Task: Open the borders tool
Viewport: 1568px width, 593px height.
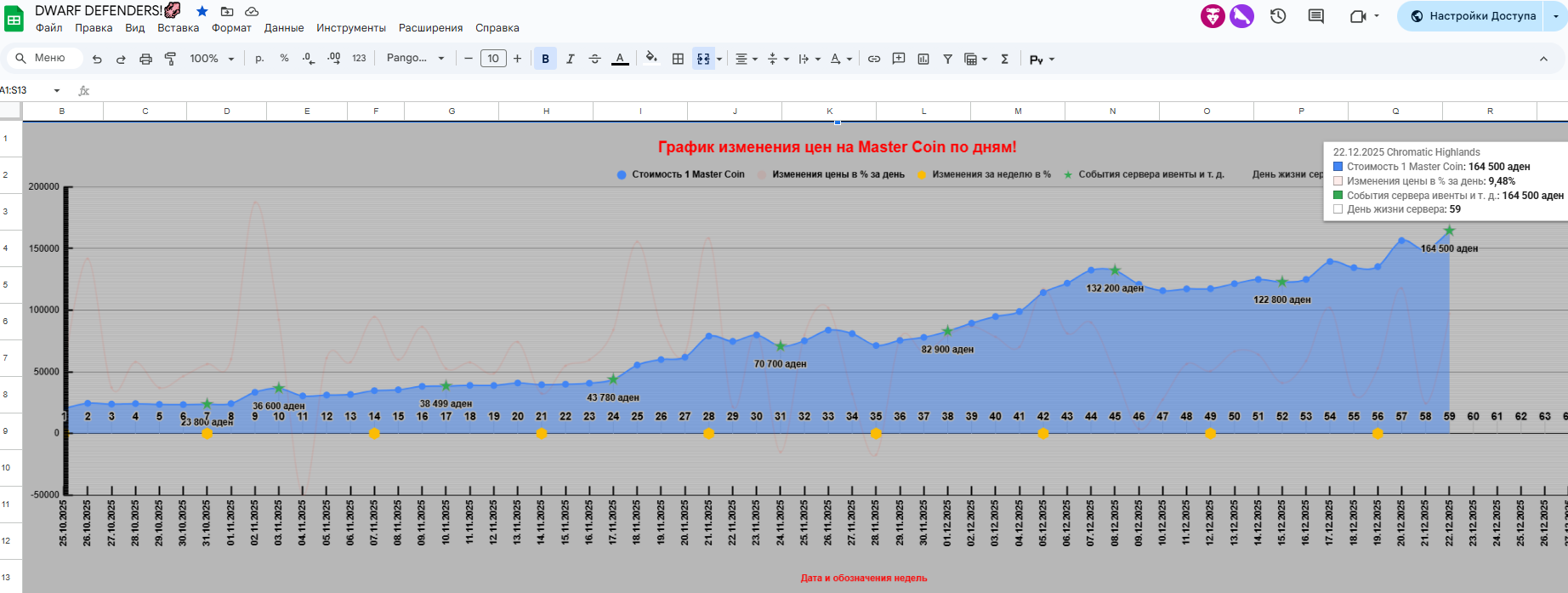Action: (678, 59)
